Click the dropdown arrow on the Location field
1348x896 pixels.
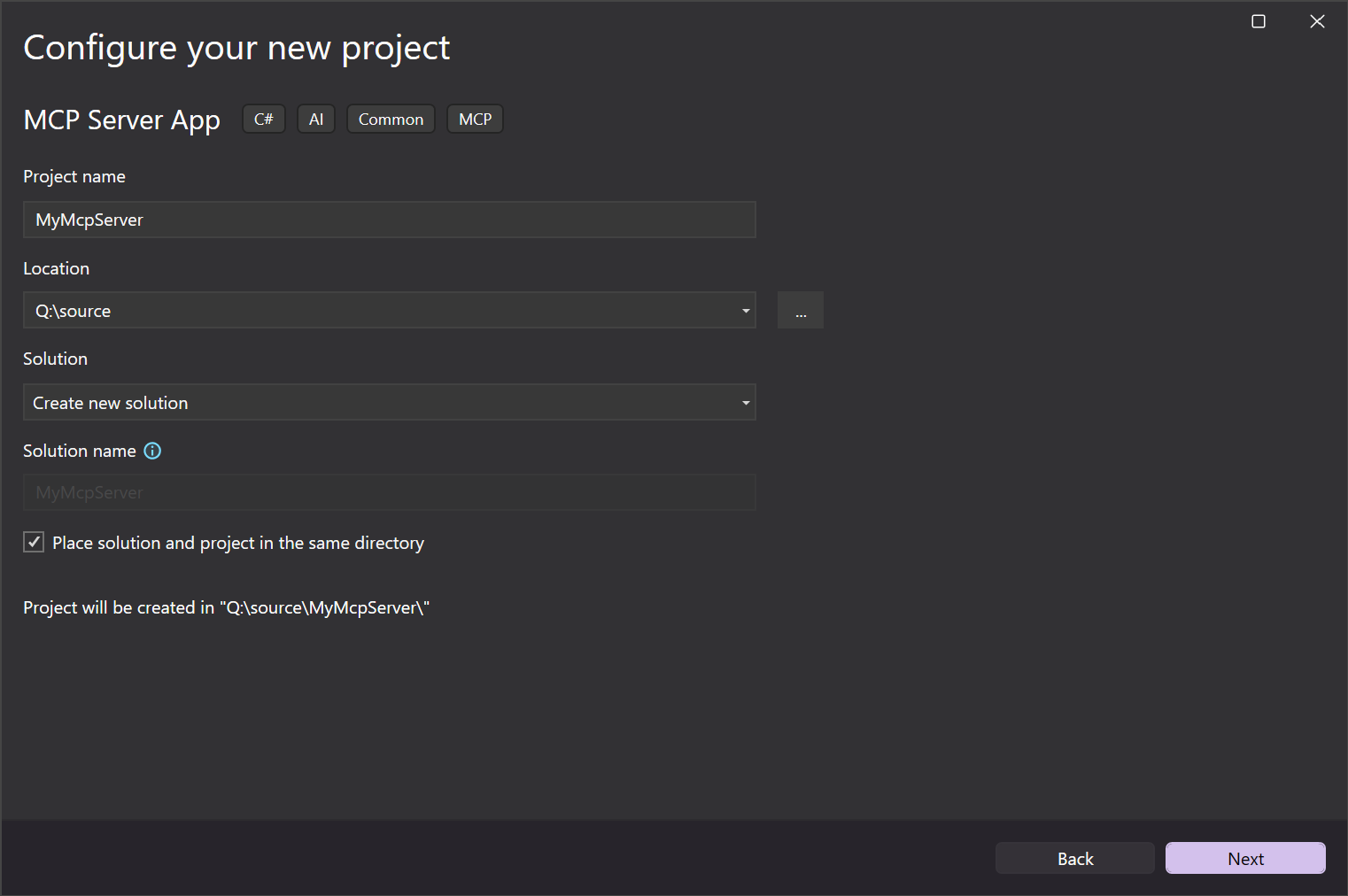745,310
